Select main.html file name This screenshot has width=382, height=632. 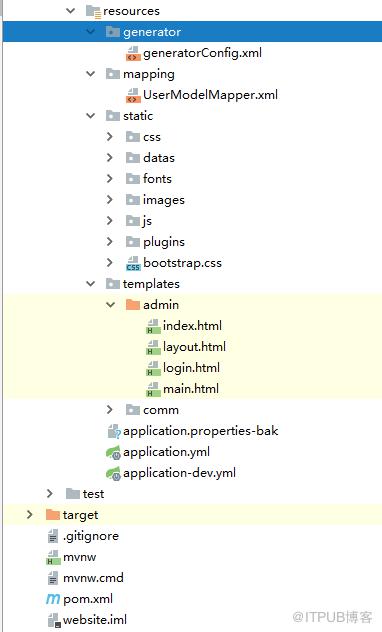click(x=191, y=389)
